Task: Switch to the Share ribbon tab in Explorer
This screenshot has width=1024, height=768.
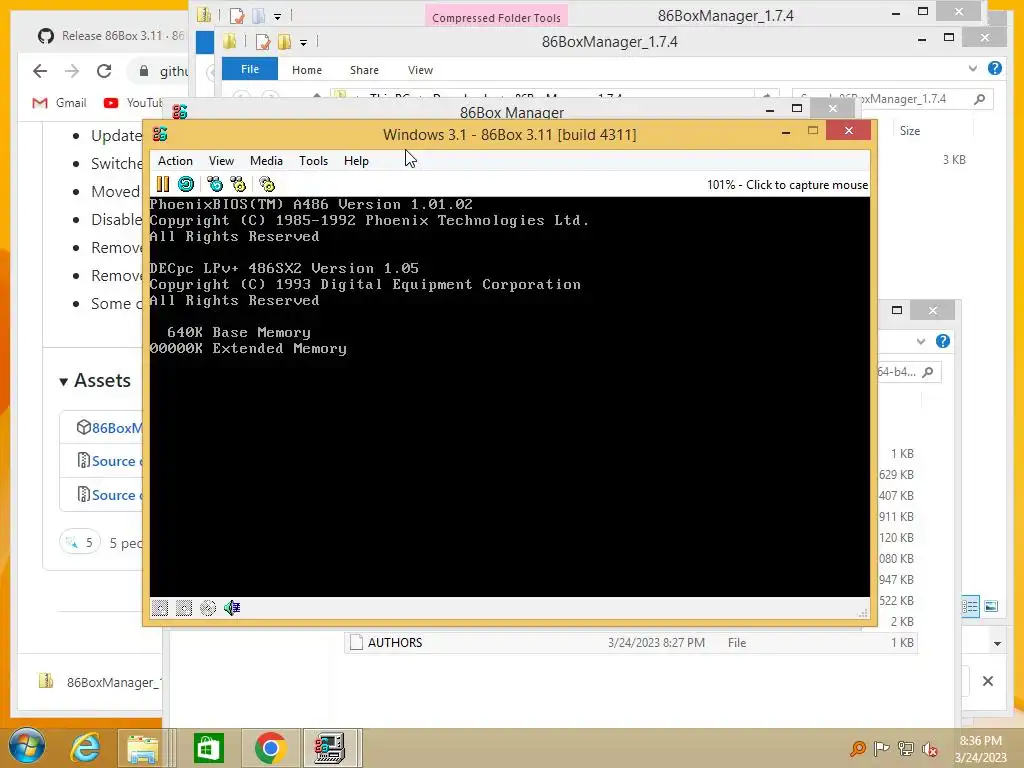Action: (364, 70)
